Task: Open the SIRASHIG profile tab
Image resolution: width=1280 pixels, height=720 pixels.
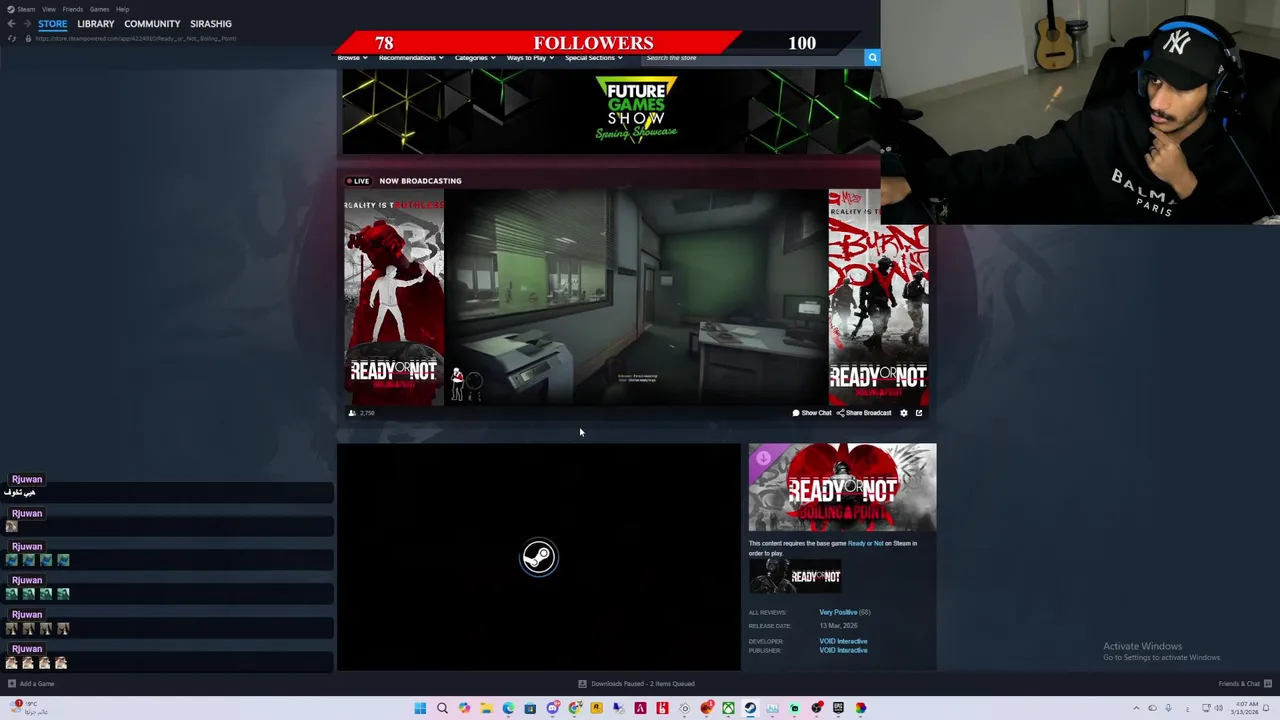Action: (x=211, y=24)
